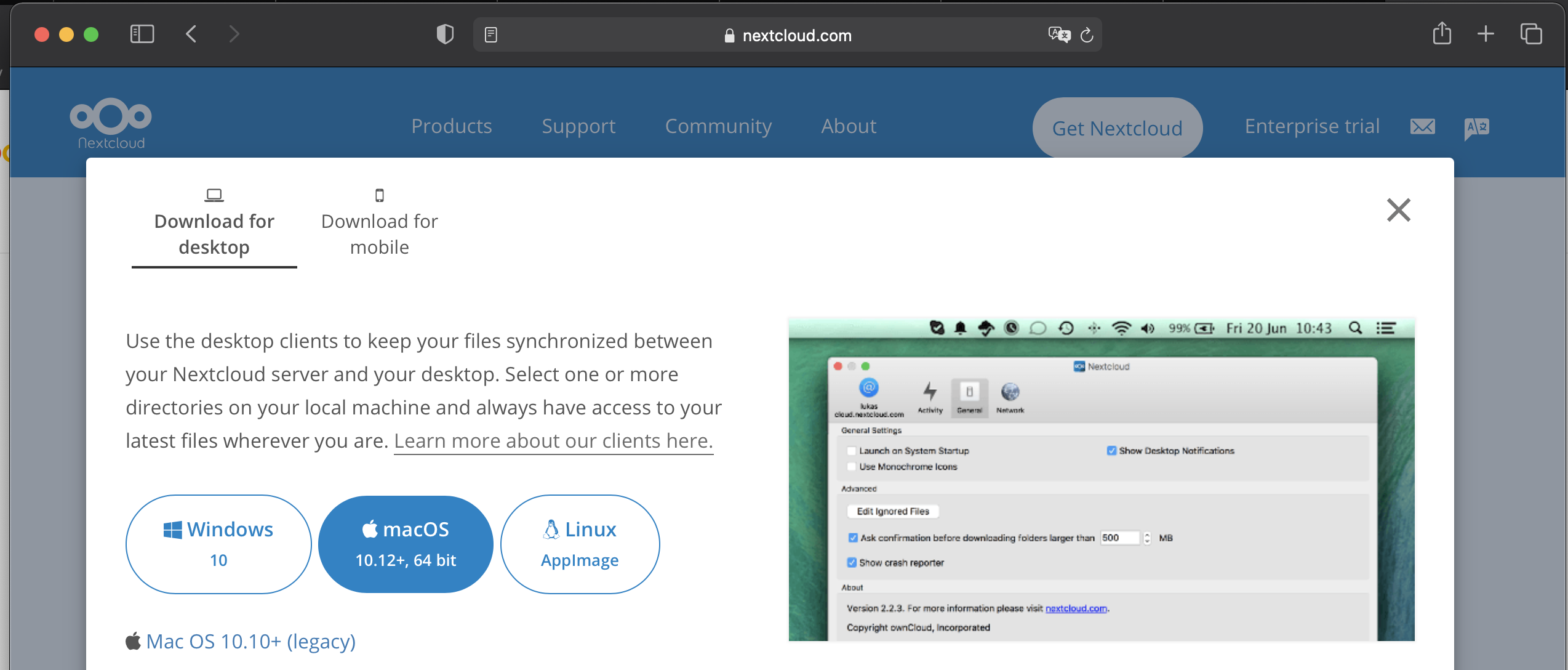Image resolution: width=1568 pixels, height=670 pixels.
Task: Click the yellow minimize window button
Action: coord(66,34)
